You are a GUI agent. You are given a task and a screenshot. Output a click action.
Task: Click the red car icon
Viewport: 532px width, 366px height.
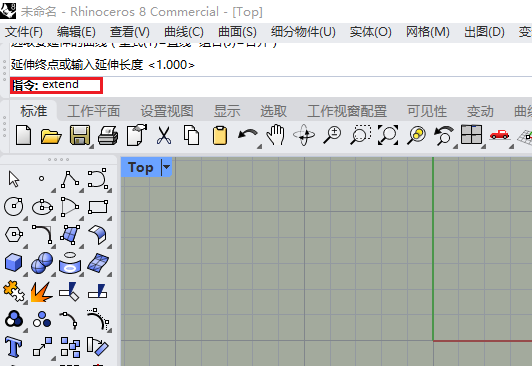click(499, 135)
